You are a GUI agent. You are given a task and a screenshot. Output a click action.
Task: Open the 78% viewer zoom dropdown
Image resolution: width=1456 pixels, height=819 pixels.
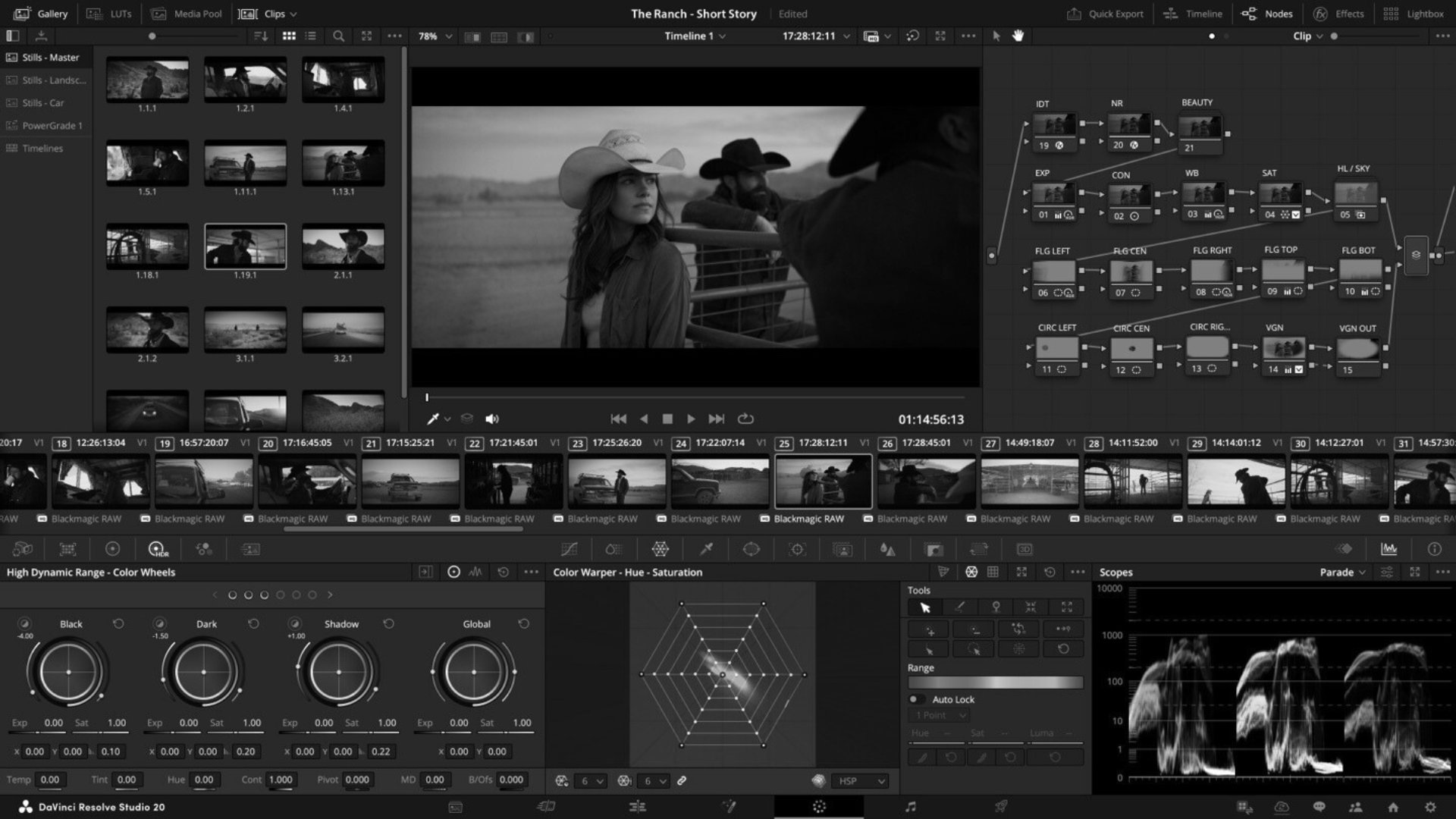pos(435,36)
